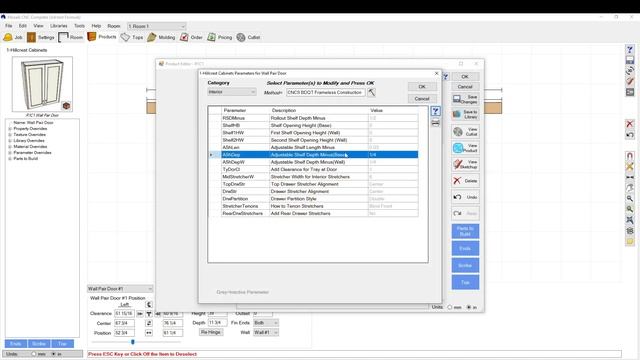This screenshot has width=640, height=360.
Task: Open the Tools menu
Action: pos(79,26)
